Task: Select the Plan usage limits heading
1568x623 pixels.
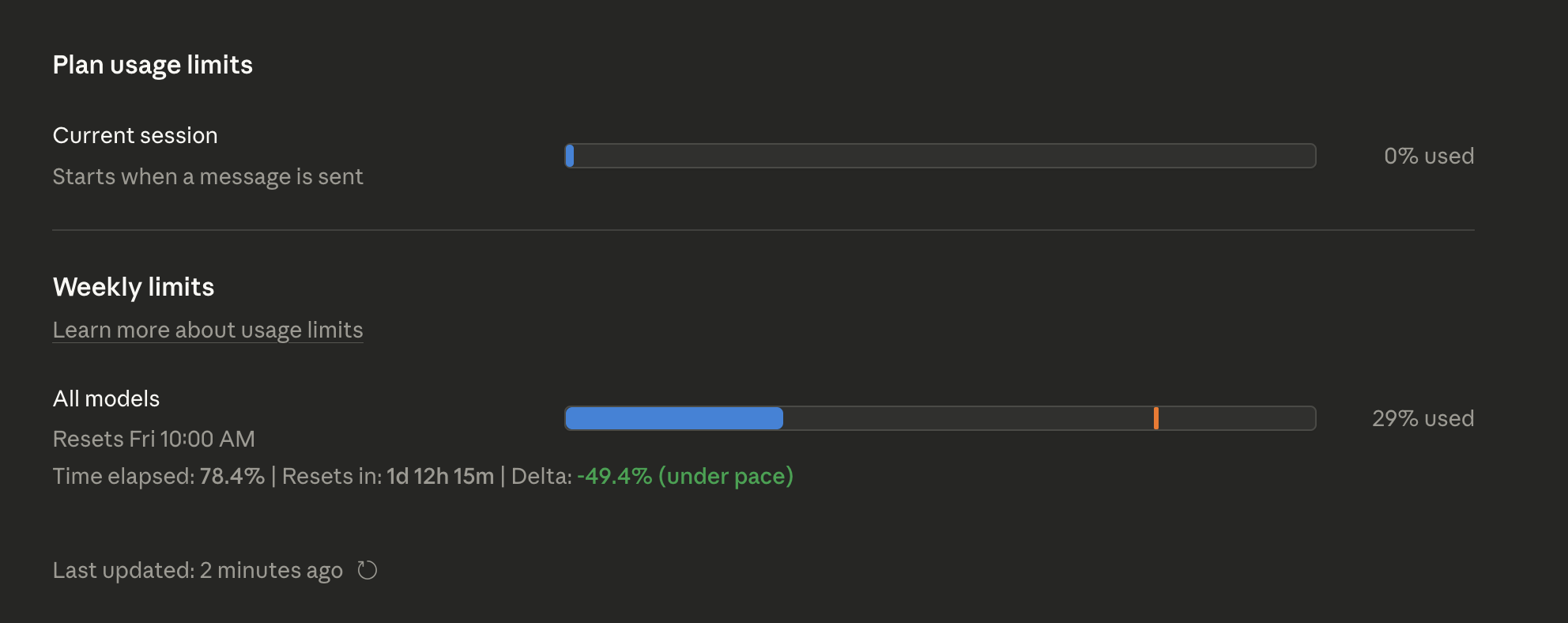Action: 153,65
